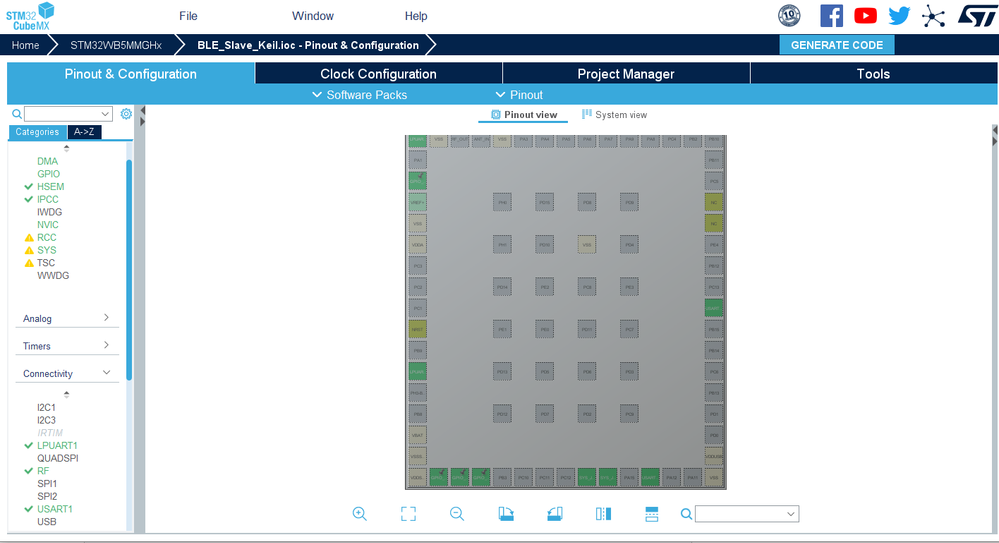Select the Pinout view tab
The image size is (999, 543).
523,115
